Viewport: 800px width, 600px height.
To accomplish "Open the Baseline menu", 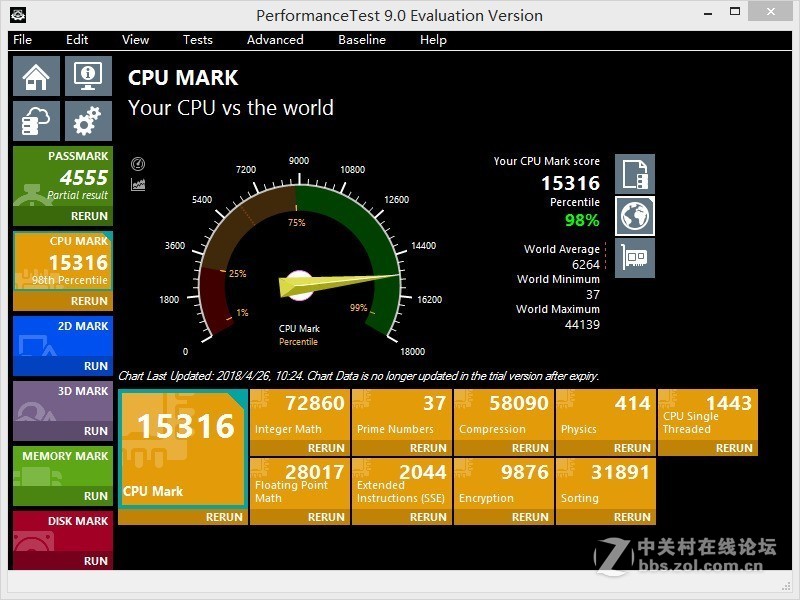I will (361, 40).
